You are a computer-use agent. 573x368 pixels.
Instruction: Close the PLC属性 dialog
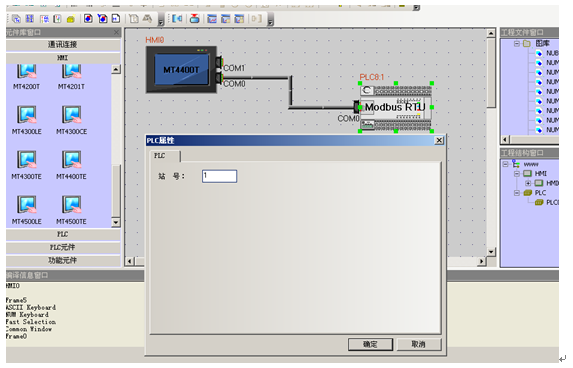(439, 140)
